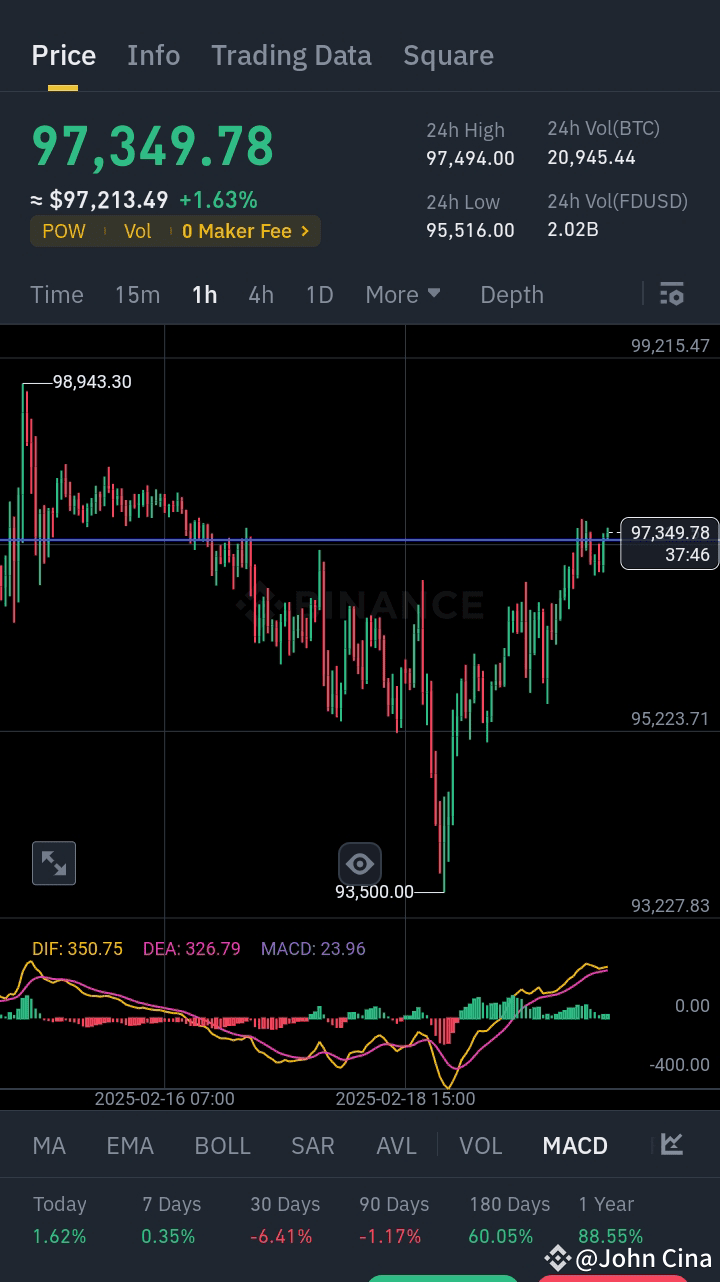The width and height of the screenshot is (720, 1282).
Task: Tap the 95,223.71 price axis label
Action: (x=670, y=718)
